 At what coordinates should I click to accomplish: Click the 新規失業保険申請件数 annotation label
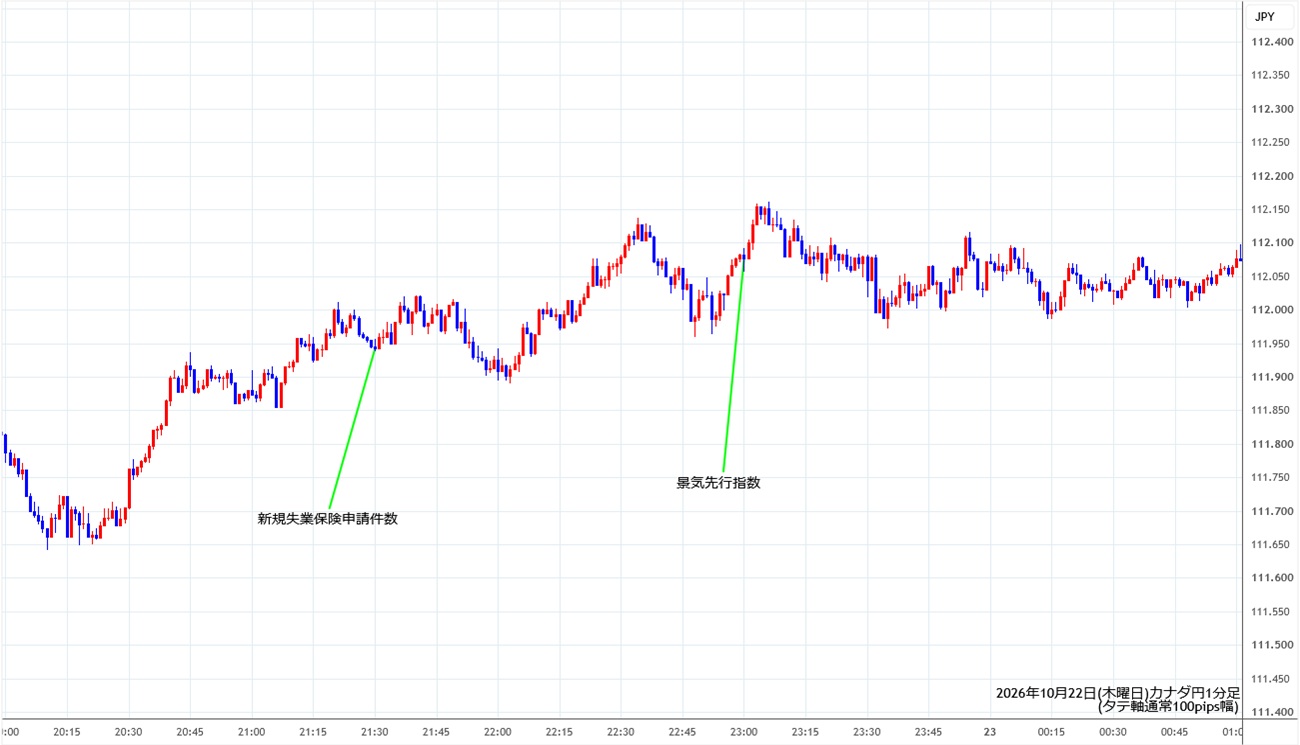[328, 518]
